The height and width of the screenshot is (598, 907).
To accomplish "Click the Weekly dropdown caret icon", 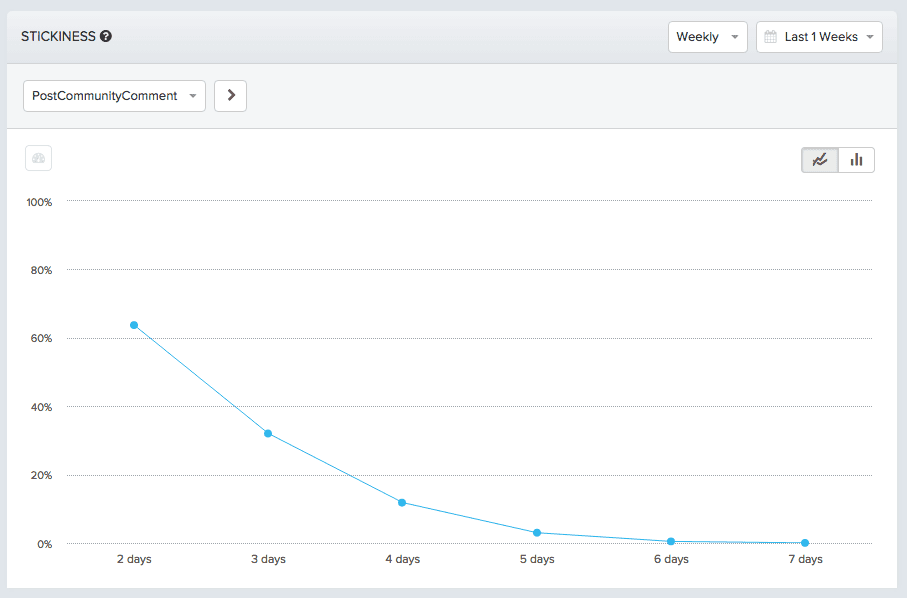I will tap(735, 36).
